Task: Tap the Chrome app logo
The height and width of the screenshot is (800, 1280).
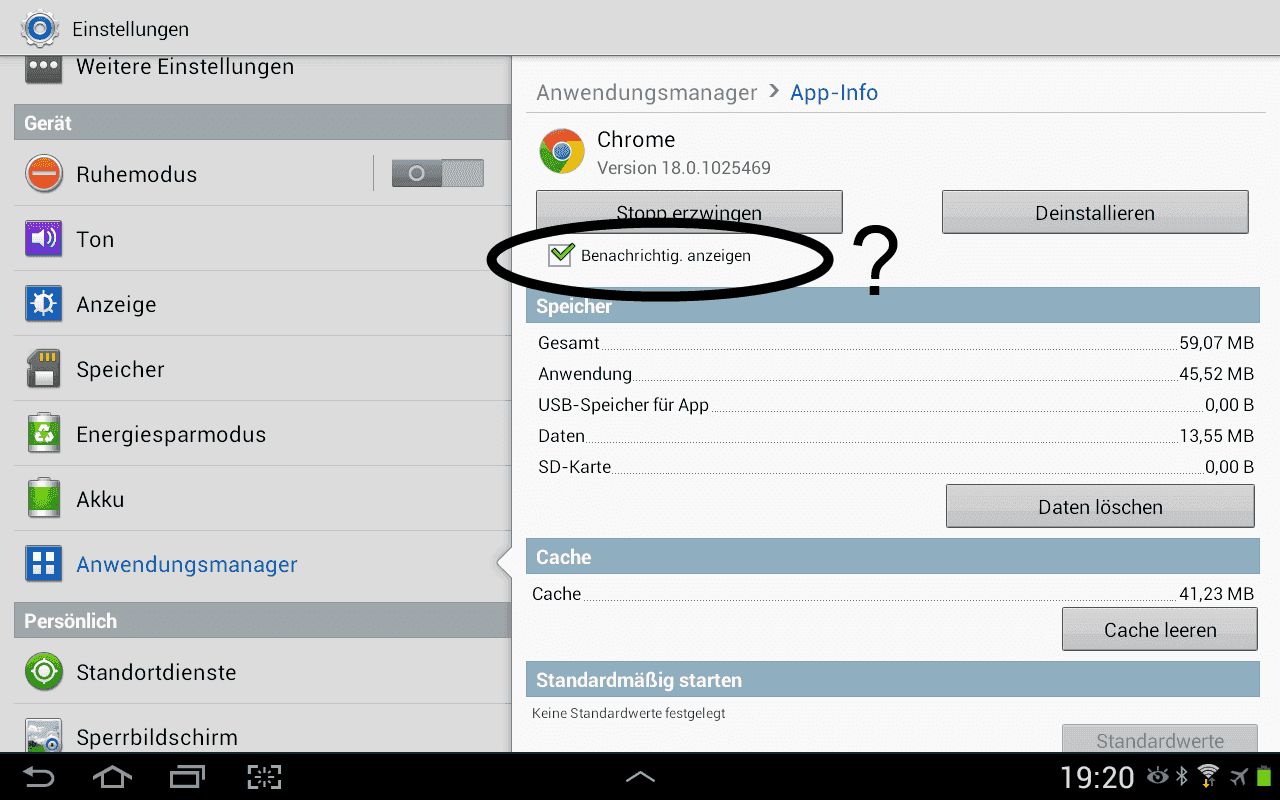Action: click(561, 152)
